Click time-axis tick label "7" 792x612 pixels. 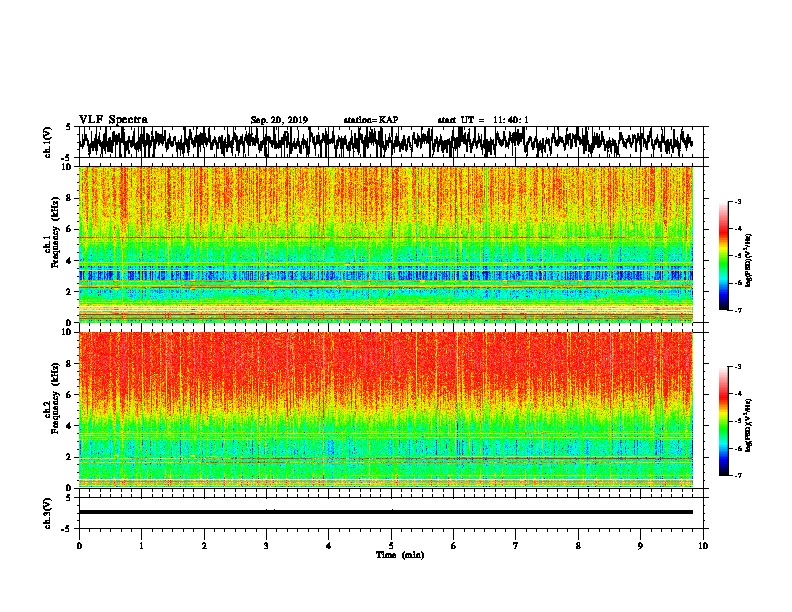pyautogui.click(x=516, y=546)
